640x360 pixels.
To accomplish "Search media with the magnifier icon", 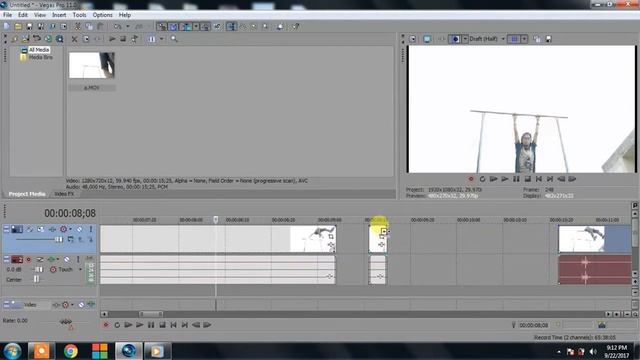I will pyautogui.click(x=174, y=39).
